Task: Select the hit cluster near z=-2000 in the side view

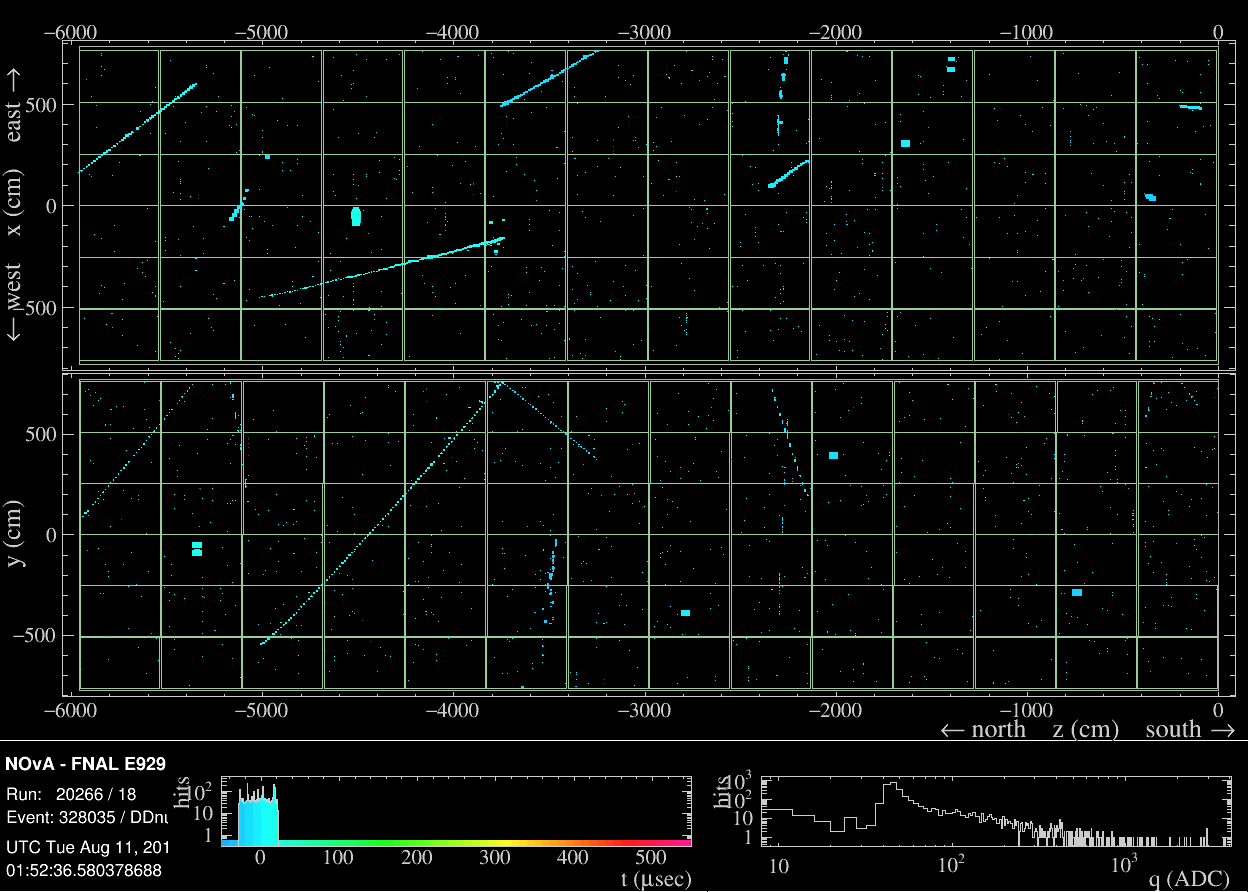Action: [833, 455]
